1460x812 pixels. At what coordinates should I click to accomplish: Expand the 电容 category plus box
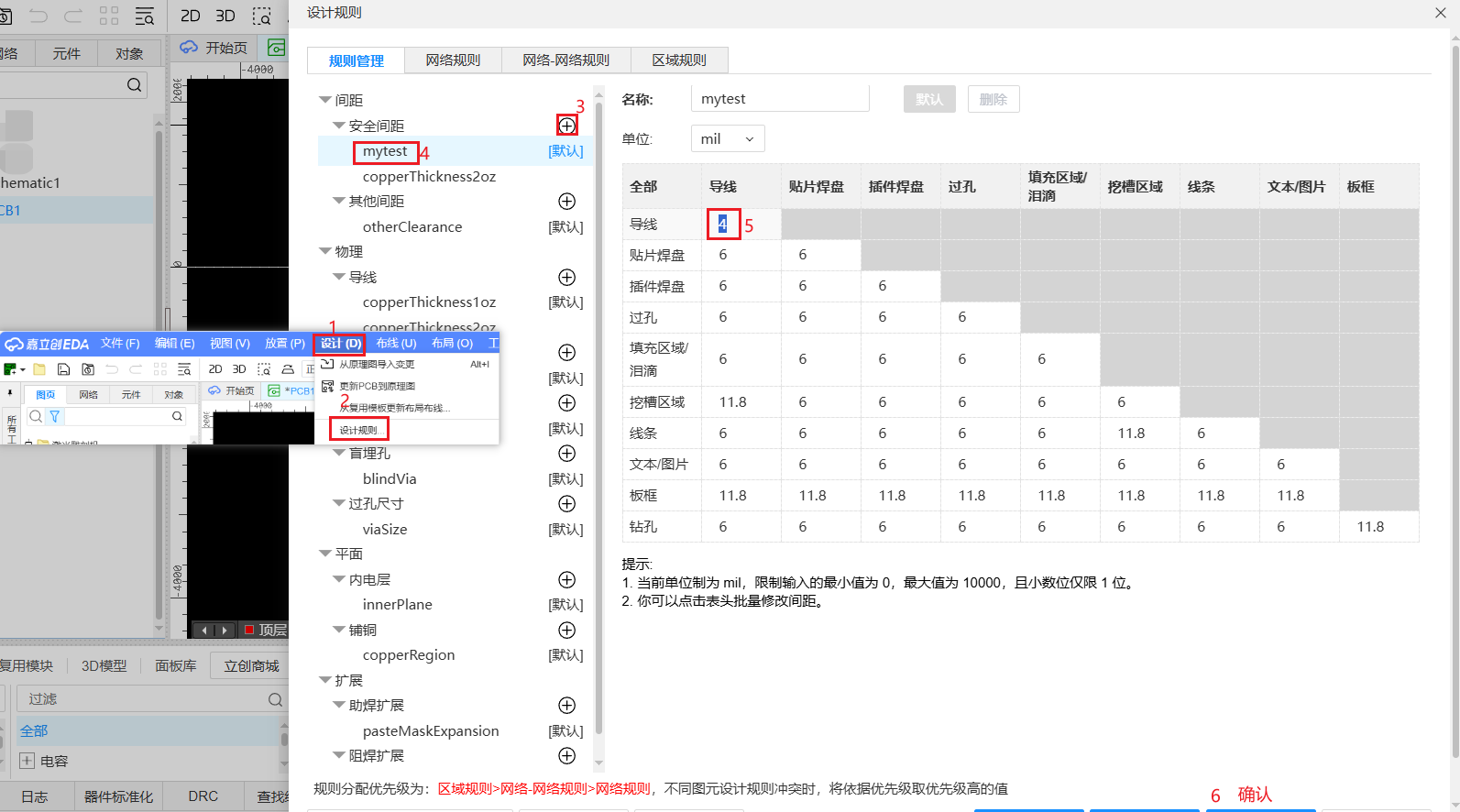tap(27, 761)
